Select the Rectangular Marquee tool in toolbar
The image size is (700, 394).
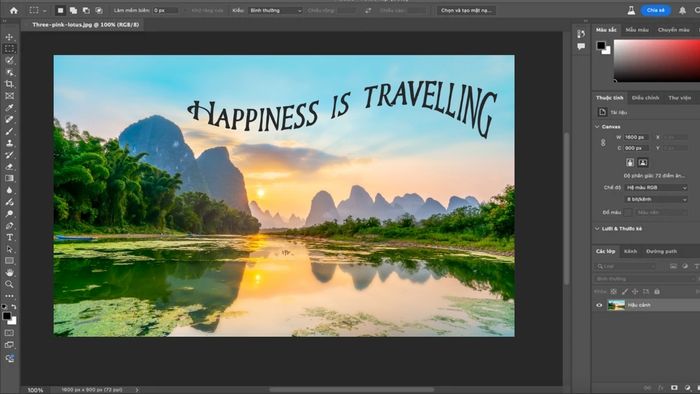click(x=9, y=49)
